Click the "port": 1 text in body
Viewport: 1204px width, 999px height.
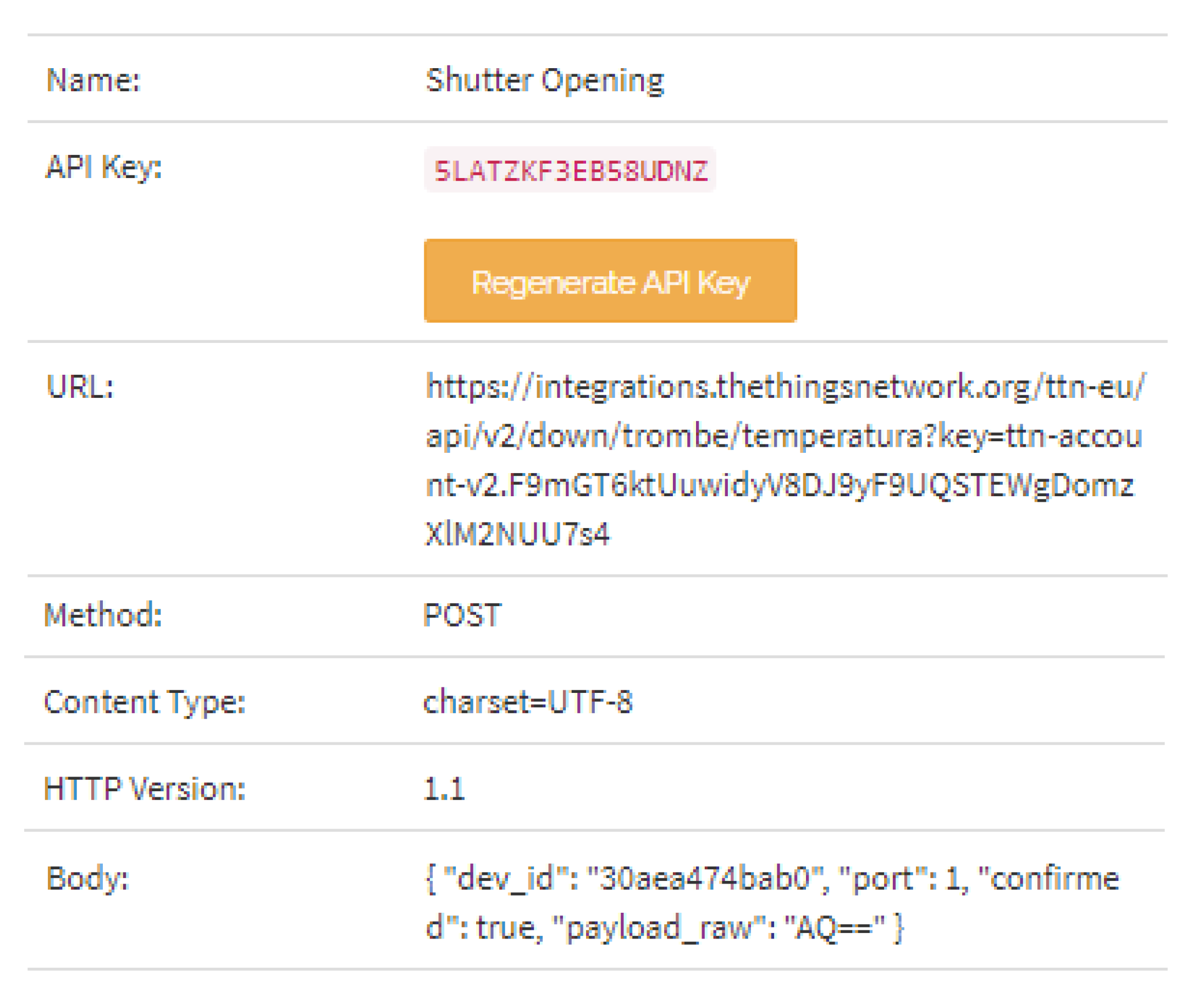coord(903,878)
